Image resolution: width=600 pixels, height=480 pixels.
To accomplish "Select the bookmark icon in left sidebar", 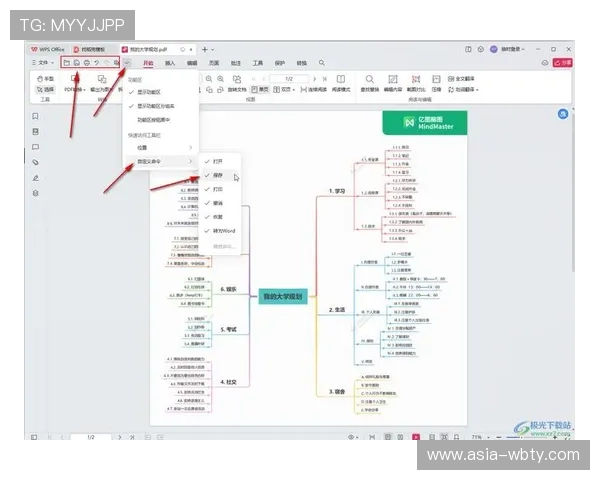I will pyautogui.click(x=36, y=115).
